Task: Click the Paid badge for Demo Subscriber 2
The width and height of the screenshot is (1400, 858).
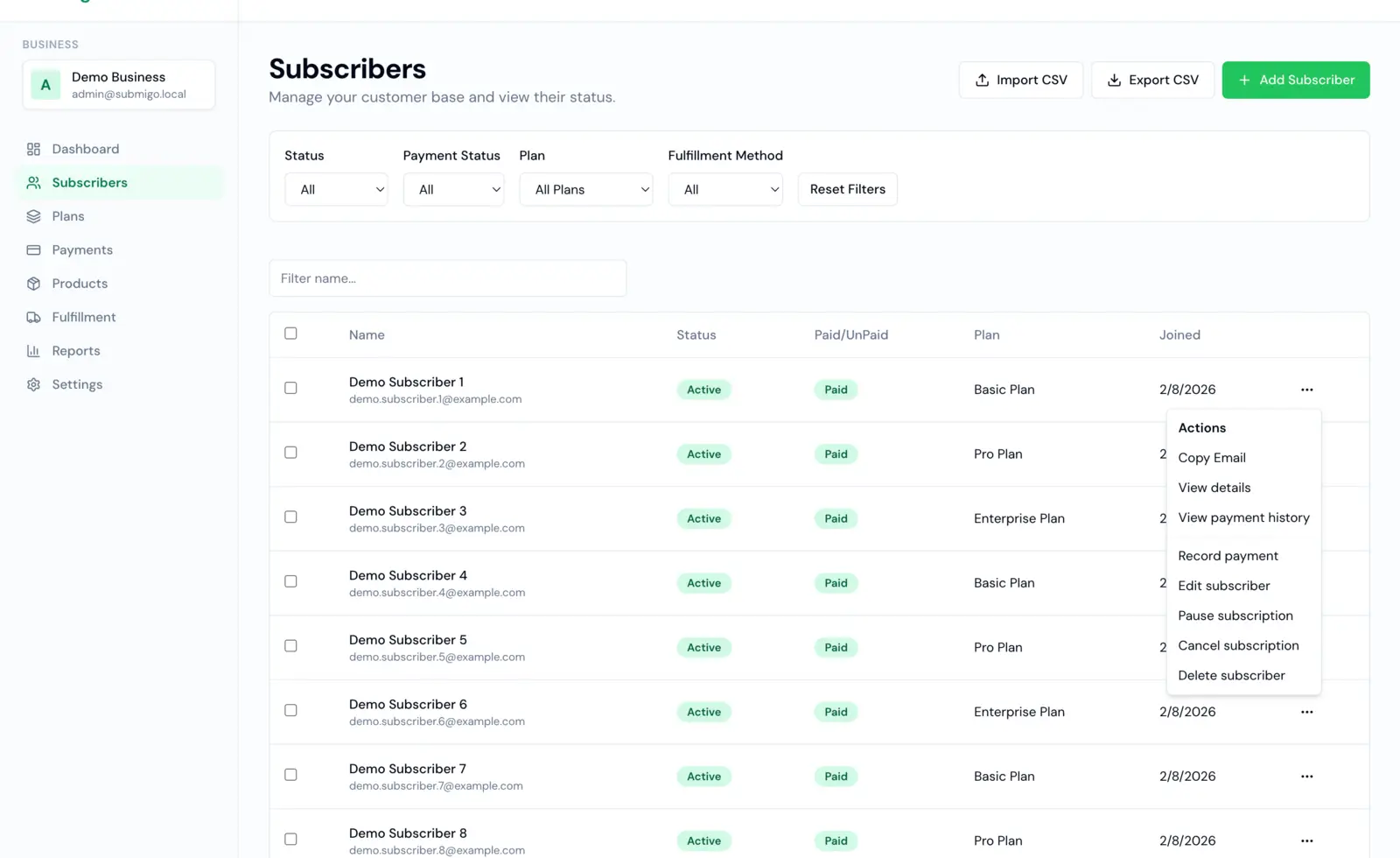Action: [x=835, y=454]
